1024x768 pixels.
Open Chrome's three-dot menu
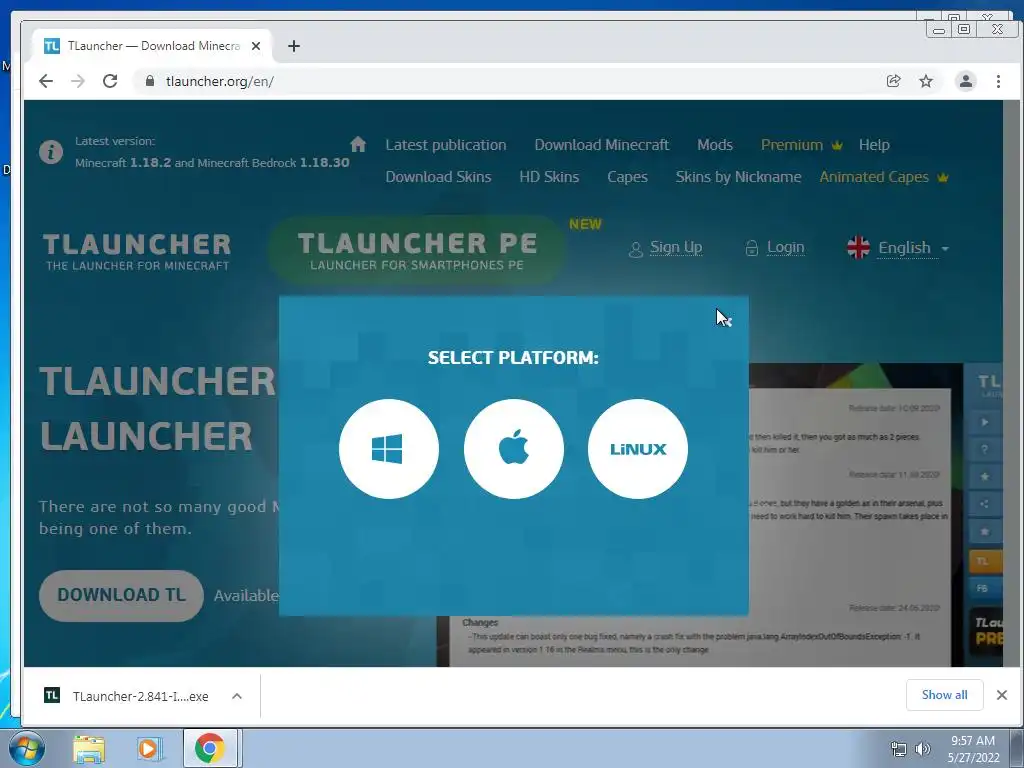pos(999,81)
